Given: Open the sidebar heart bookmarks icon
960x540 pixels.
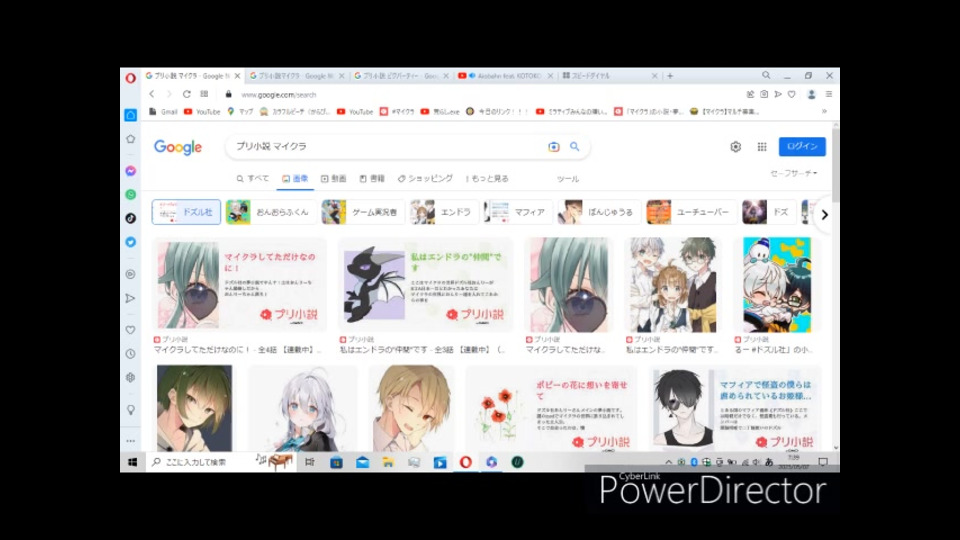Looking at the screenshot, I should click(130, 330).
